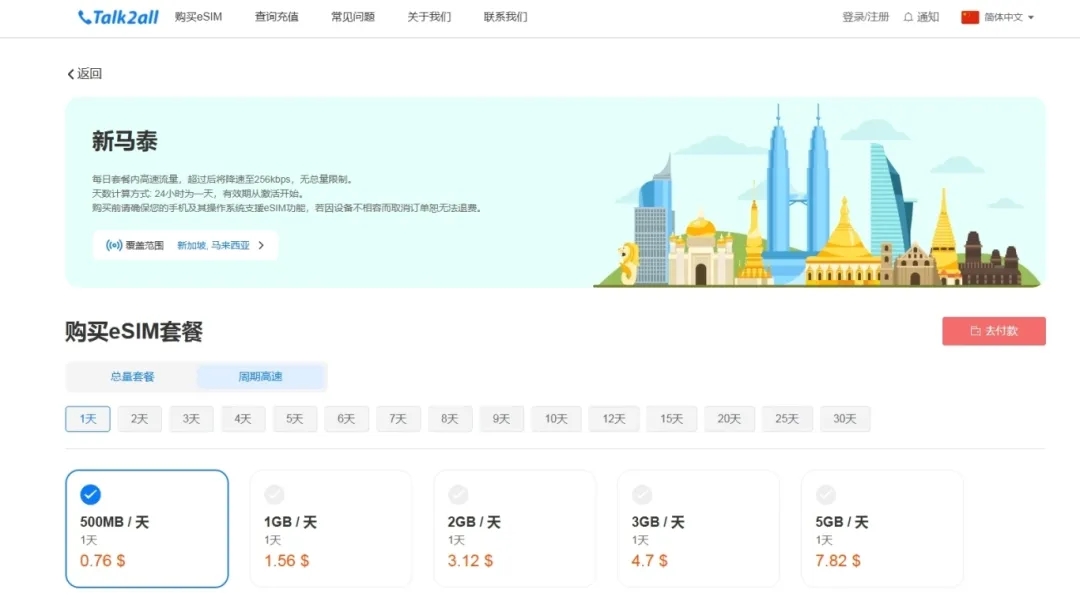Screen dimensions: 1080x601
Task: Open the 常见问题 menu item
Action: point(351,17)
